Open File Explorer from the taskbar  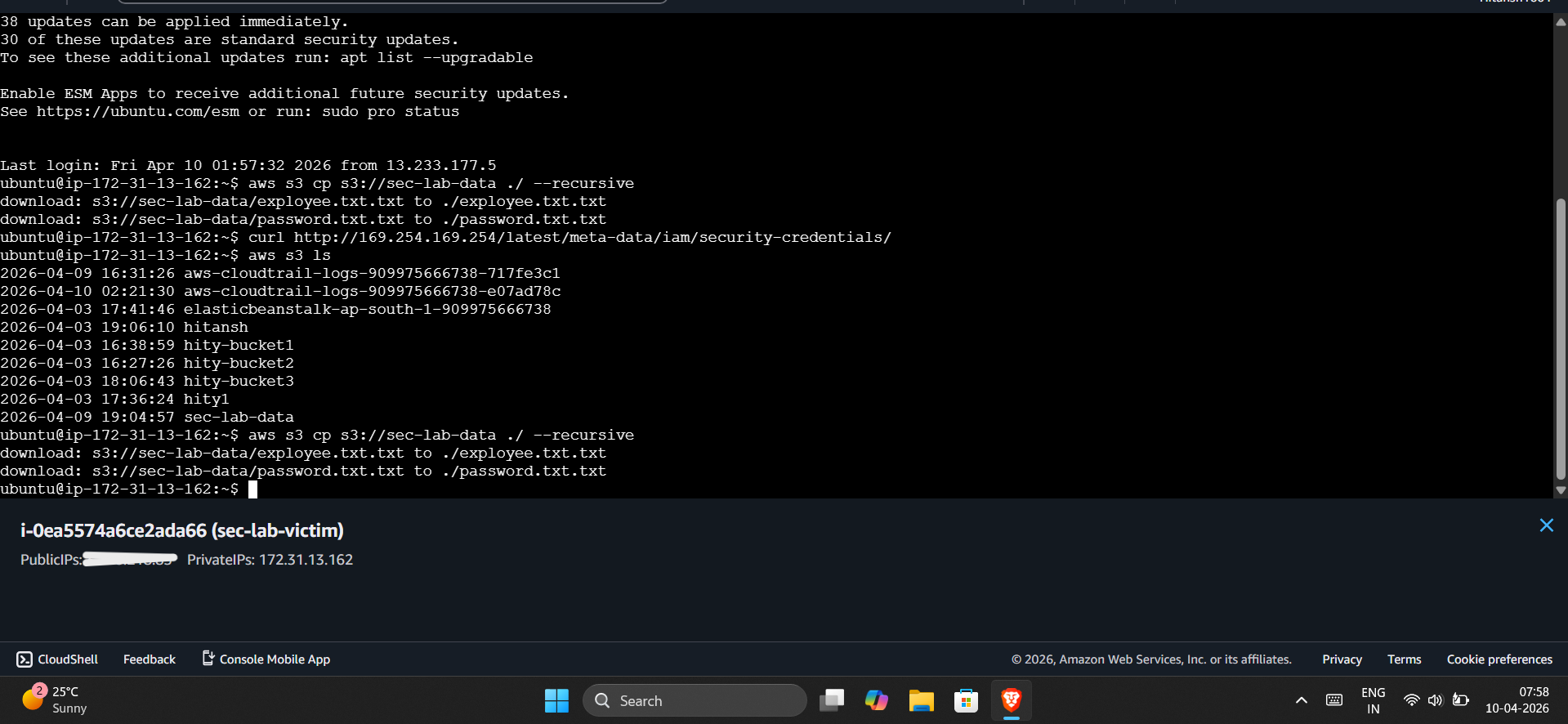pyautogui.click(x=921, y=700)
